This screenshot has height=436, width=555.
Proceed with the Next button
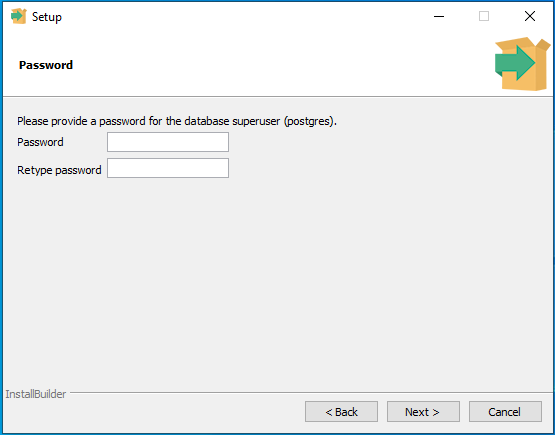tap(423, 412)
